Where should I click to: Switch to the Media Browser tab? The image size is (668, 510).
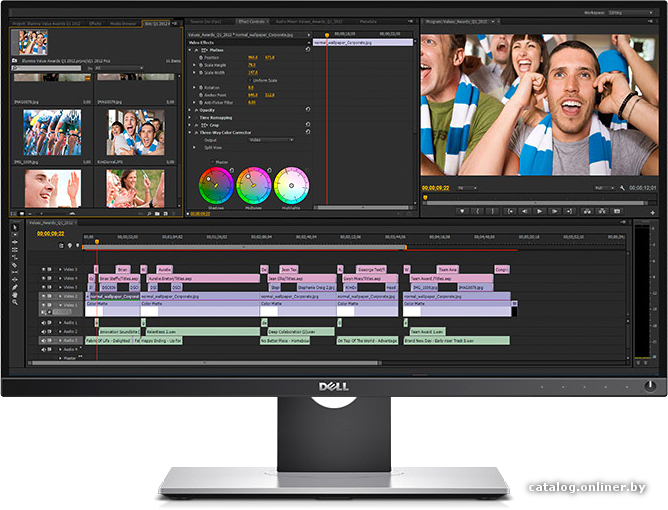tap(123, 23)
